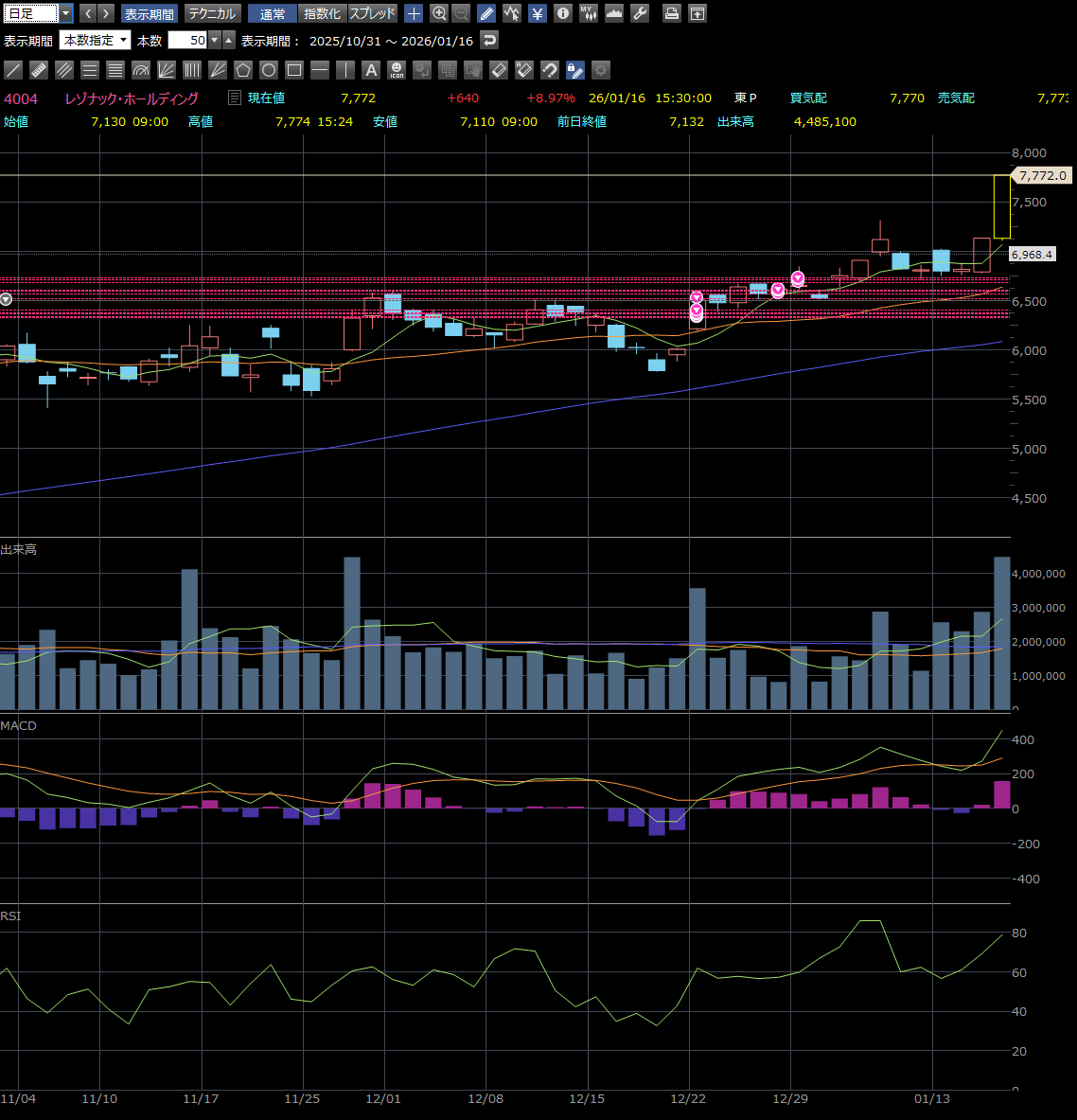Select the multi horizontal lines tool
Screen dimensions: 1077x1120
[x=115, y=69]
